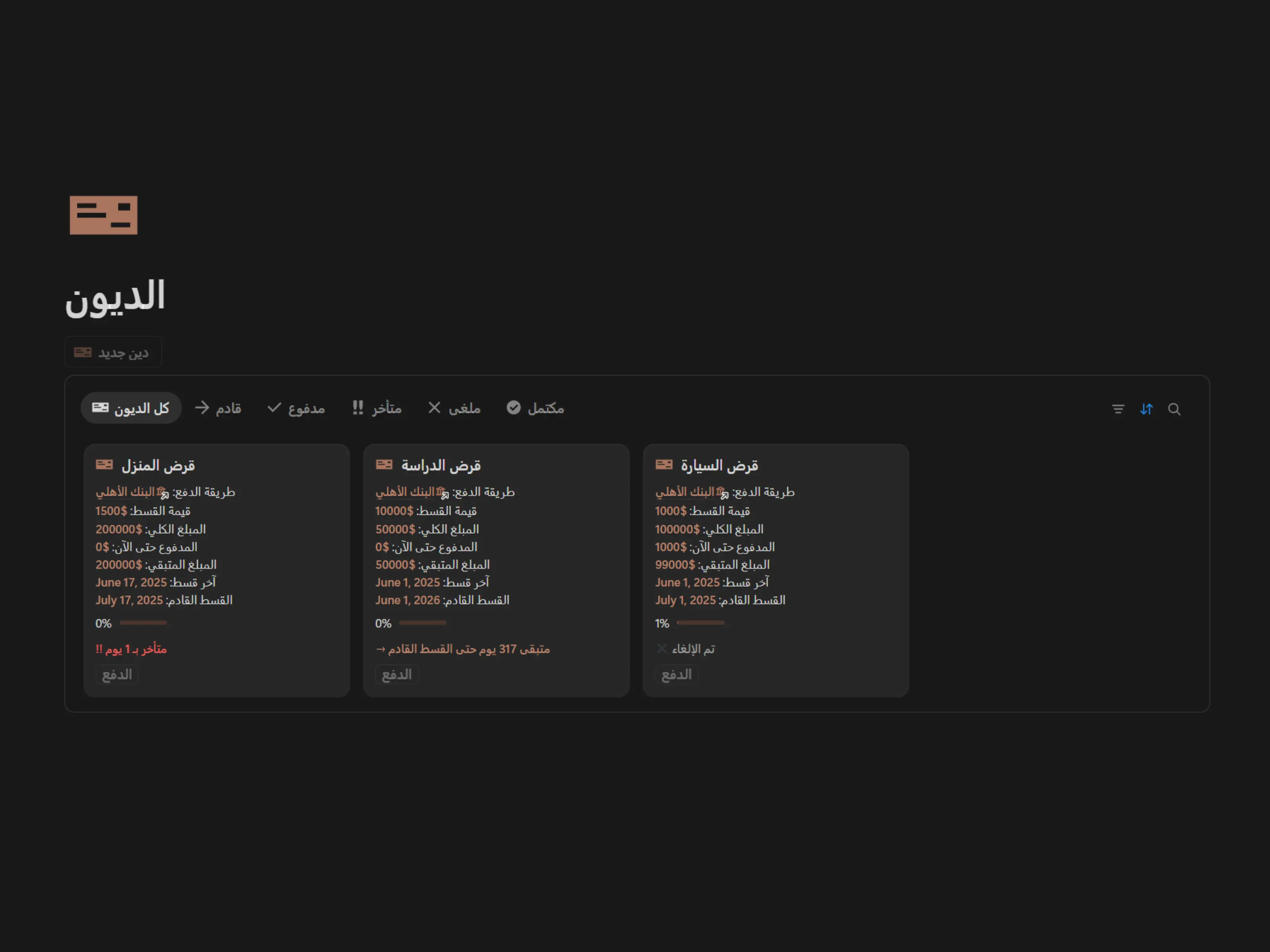Click the card icon beside قرض المنزل

[104, 465]
